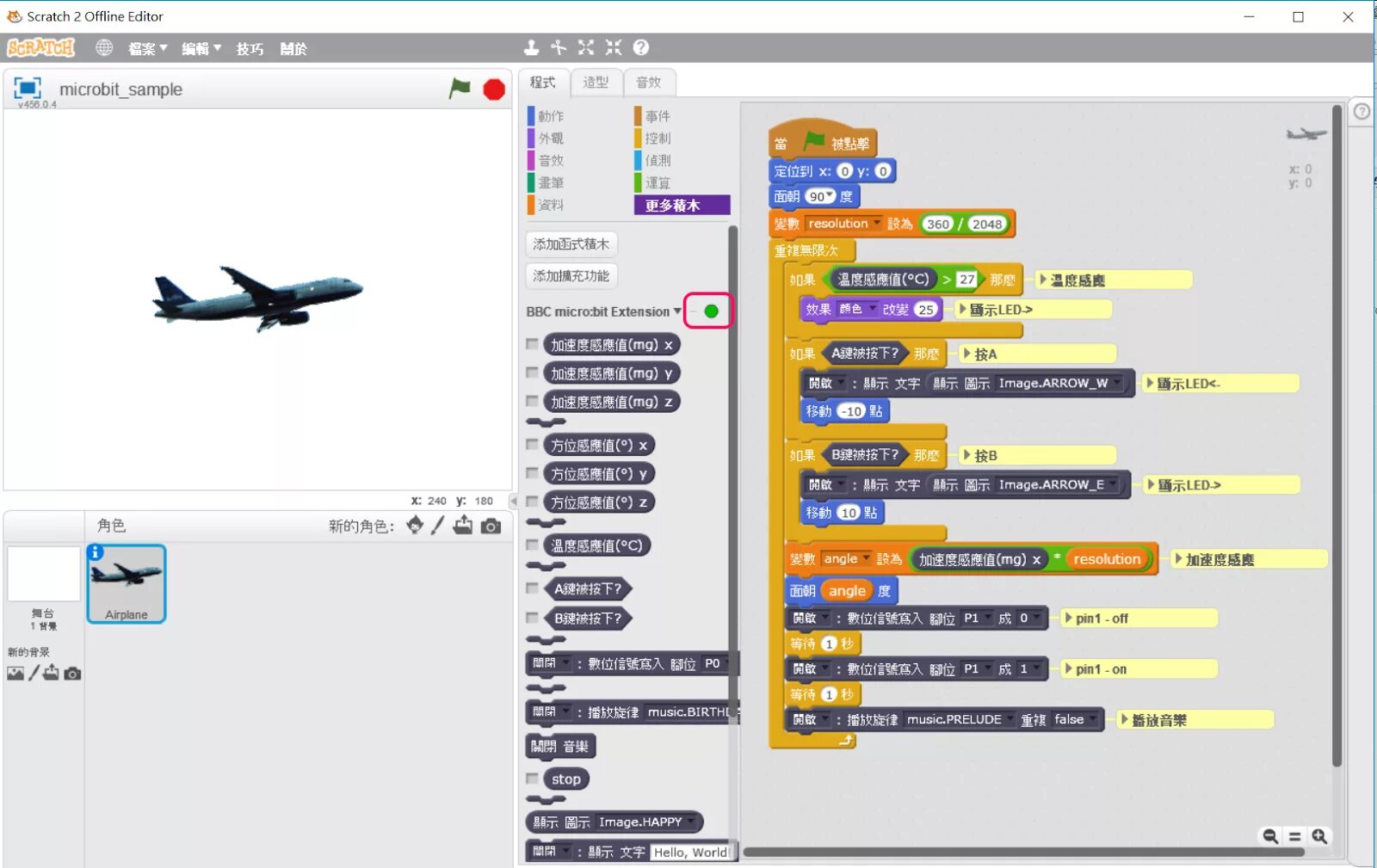This screenshot has height=868, width=1377.
Task: Stop the project with red stop sign
Action: click(494, 89)
